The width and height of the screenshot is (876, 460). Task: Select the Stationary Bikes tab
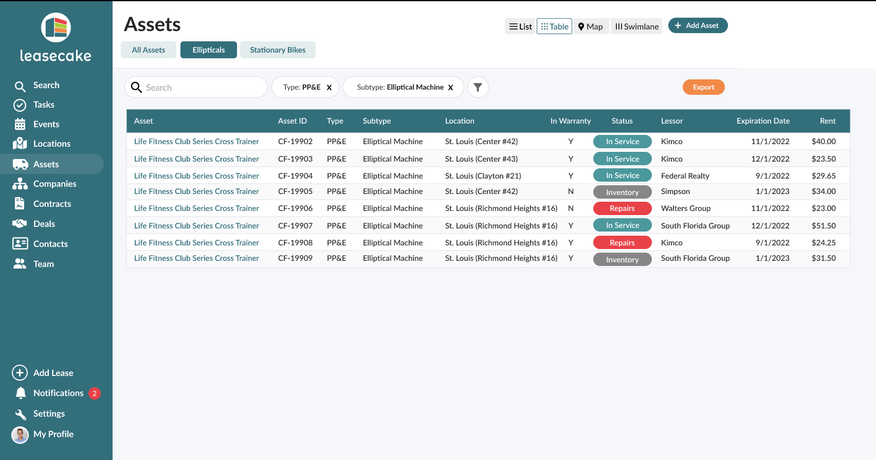[x=277, y=50]
